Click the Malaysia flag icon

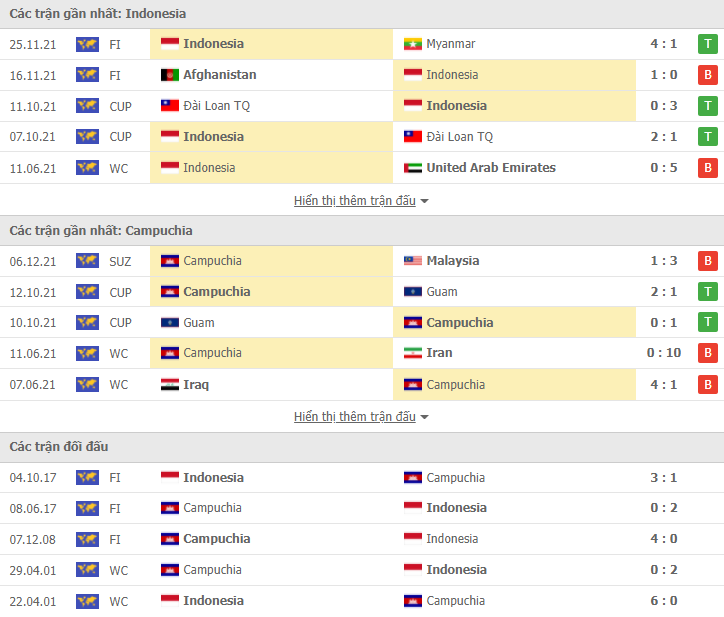point(412,261)
